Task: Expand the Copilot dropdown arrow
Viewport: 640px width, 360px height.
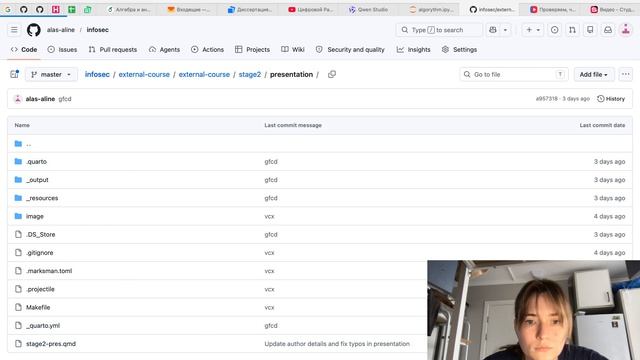Action: point(505,30)
